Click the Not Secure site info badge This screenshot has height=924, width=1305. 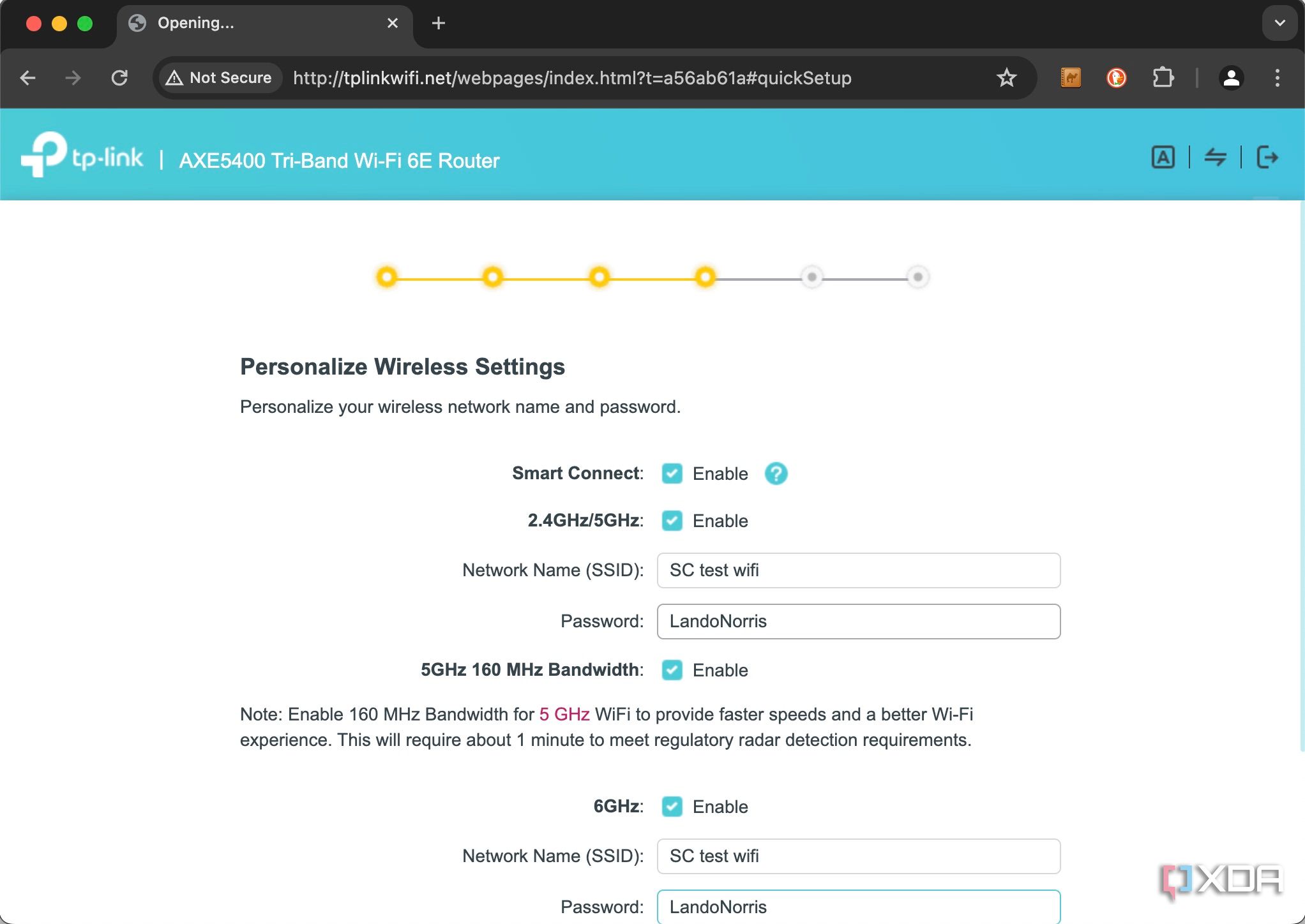219,78
